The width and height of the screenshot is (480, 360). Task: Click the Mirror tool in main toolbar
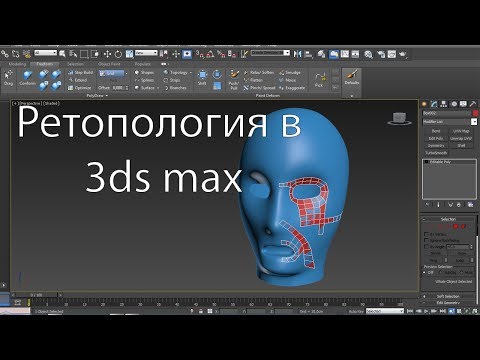(297, 54)
